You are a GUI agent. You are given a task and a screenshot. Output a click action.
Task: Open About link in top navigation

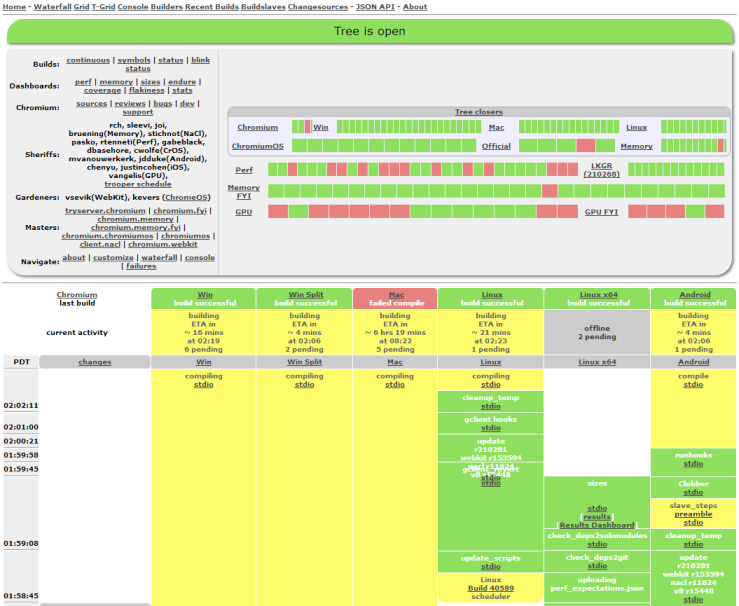tap(415, 7)
